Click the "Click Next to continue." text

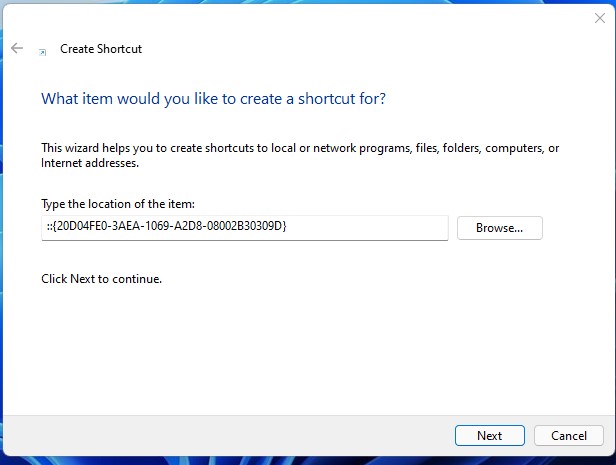[x=101, y=279]
